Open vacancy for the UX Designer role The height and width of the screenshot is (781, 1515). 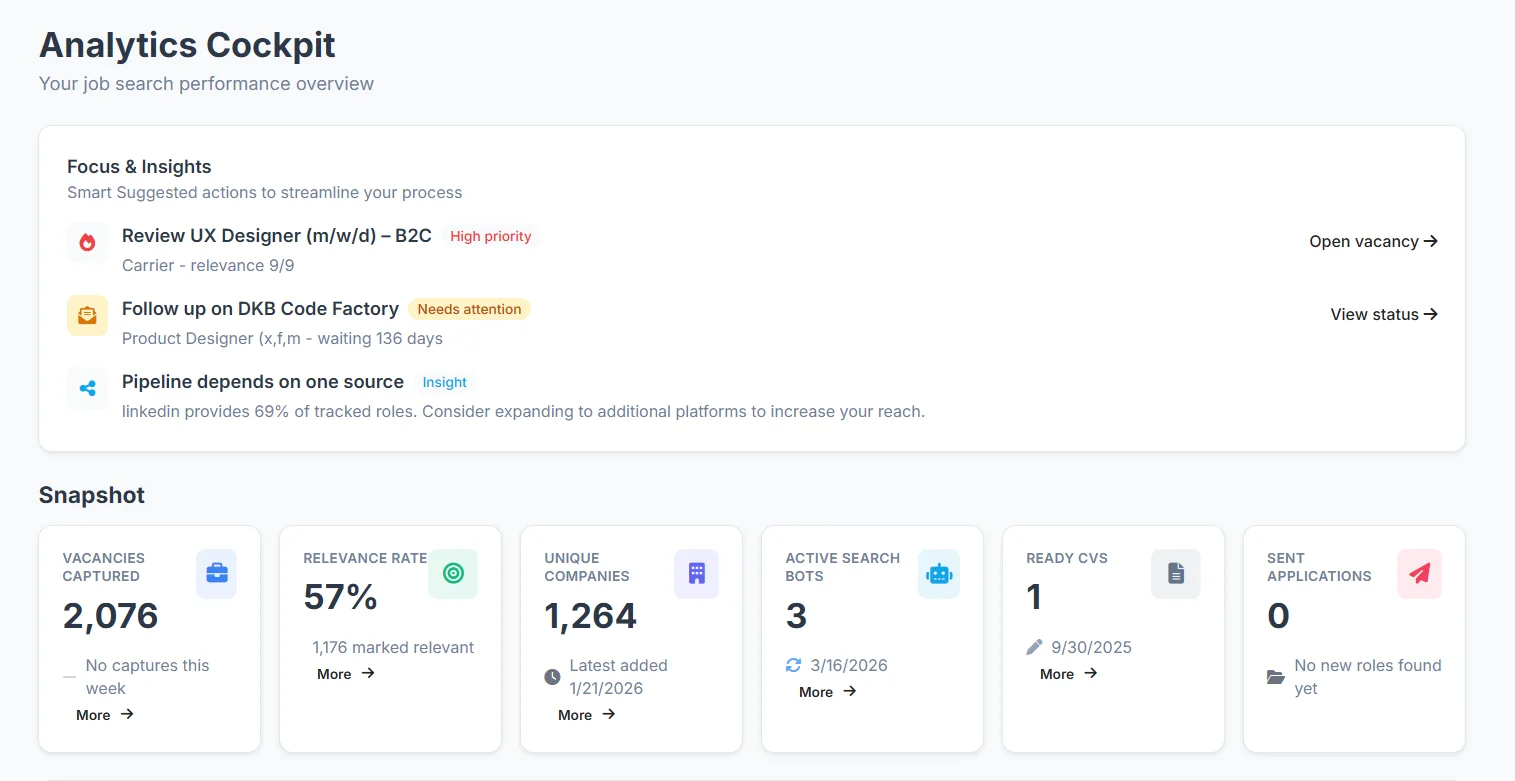coord(1373,241)
